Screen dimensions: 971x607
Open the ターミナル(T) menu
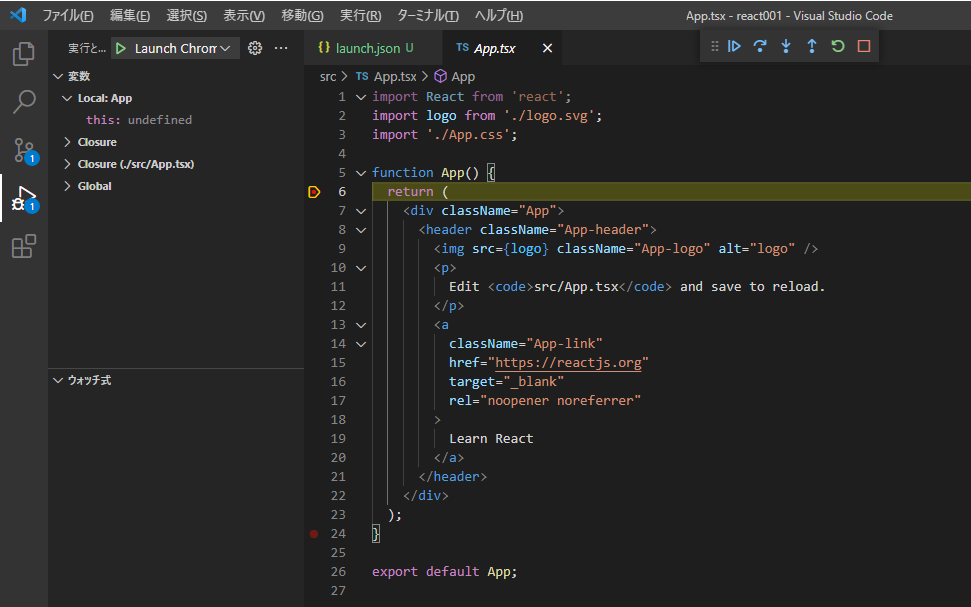point(427,16)
